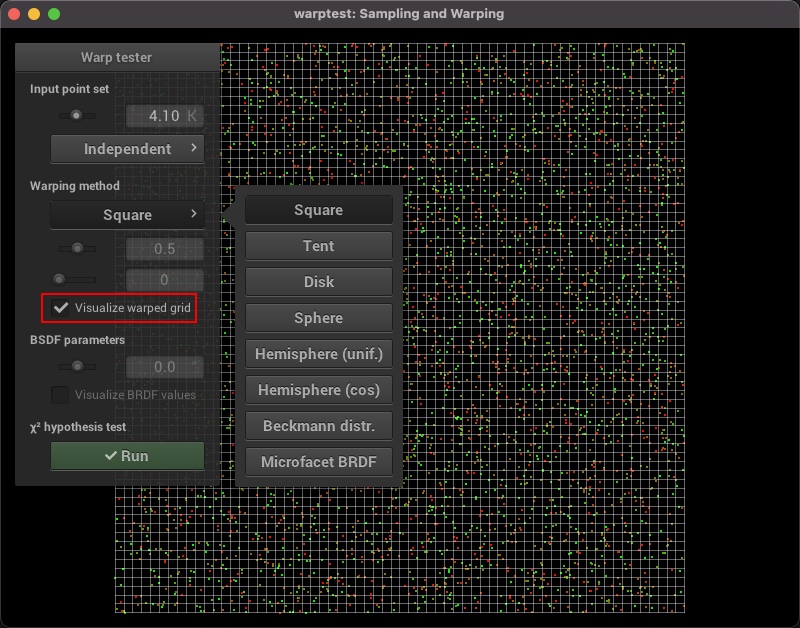Viewport: 800px width, 628px height.
Task: Click the 4.10 K point count field
Action: 164,116
